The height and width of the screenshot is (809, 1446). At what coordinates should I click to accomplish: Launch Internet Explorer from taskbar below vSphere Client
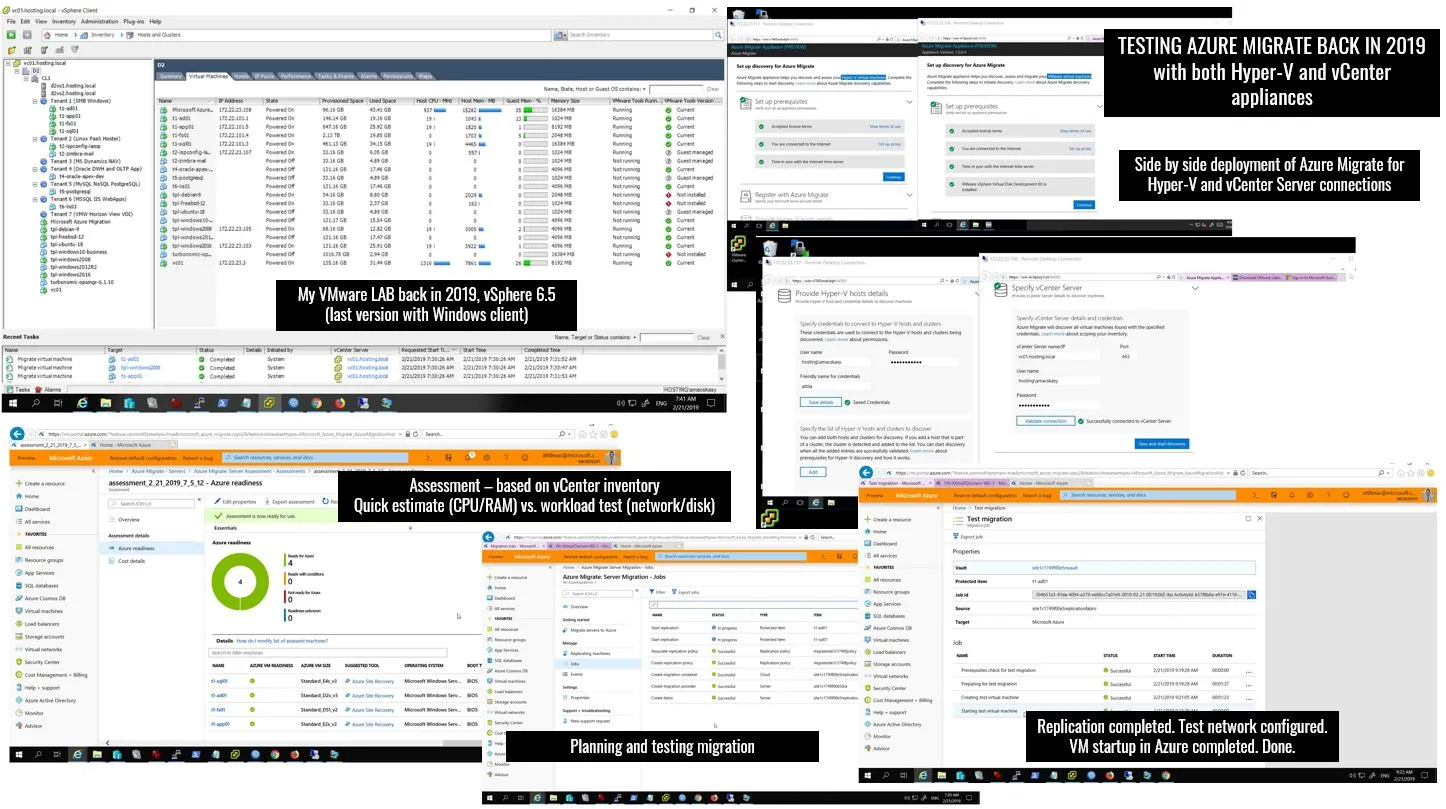click(x=82, y=402)
